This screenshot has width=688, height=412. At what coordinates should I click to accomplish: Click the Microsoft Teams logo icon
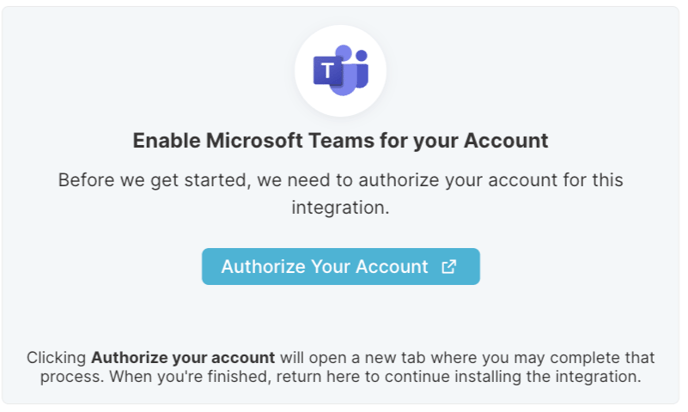pyautogui.click(x=340, y=70)
